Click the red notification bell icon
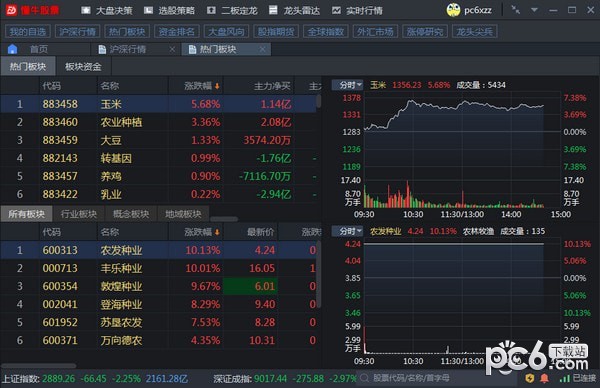 tap(544, 378)
